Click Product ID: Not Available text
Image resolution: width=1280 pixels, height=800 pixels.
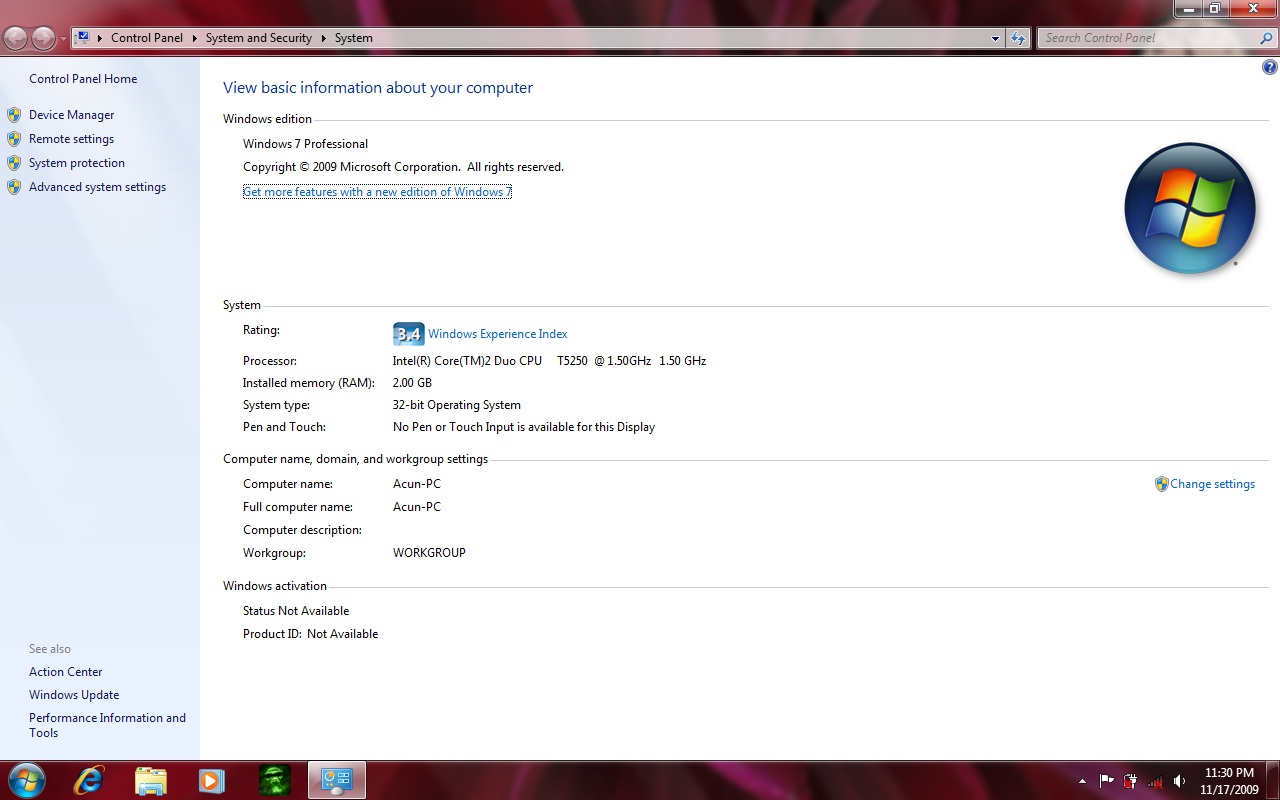point(310,634)
